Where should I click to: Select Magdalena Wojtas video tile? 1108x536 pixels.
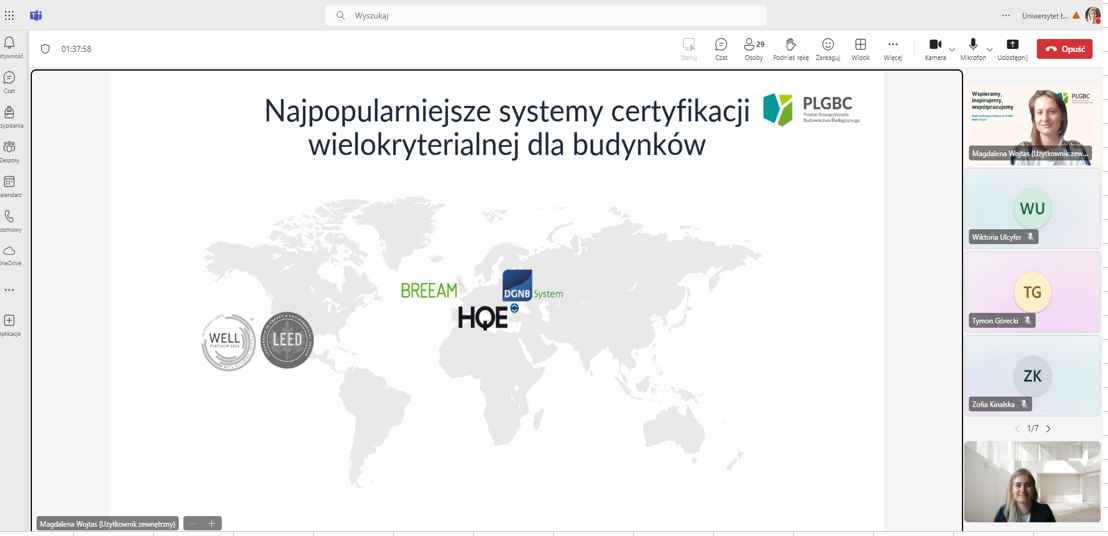(x=1032, y=124)
